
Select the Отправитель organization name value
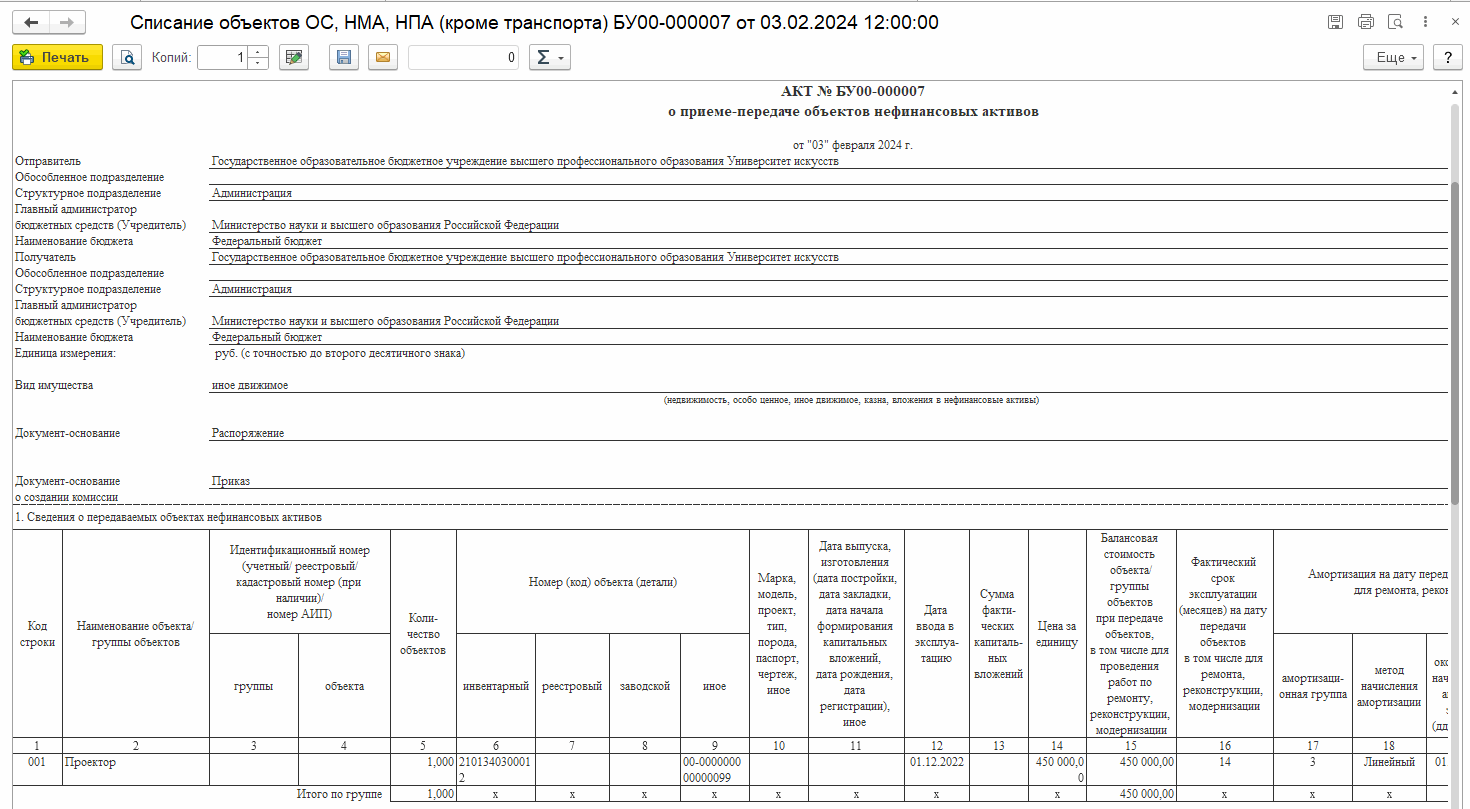click(525, 161)
